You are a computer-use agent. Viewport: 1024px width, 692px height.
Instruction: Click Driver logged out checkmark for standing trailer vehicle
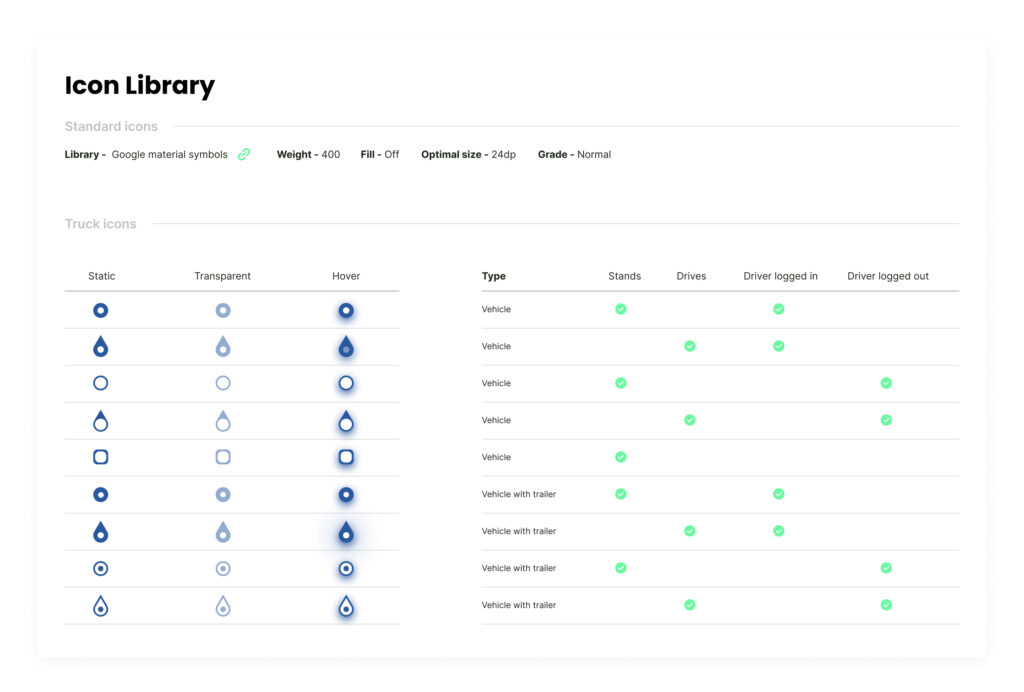click(886, 568)
